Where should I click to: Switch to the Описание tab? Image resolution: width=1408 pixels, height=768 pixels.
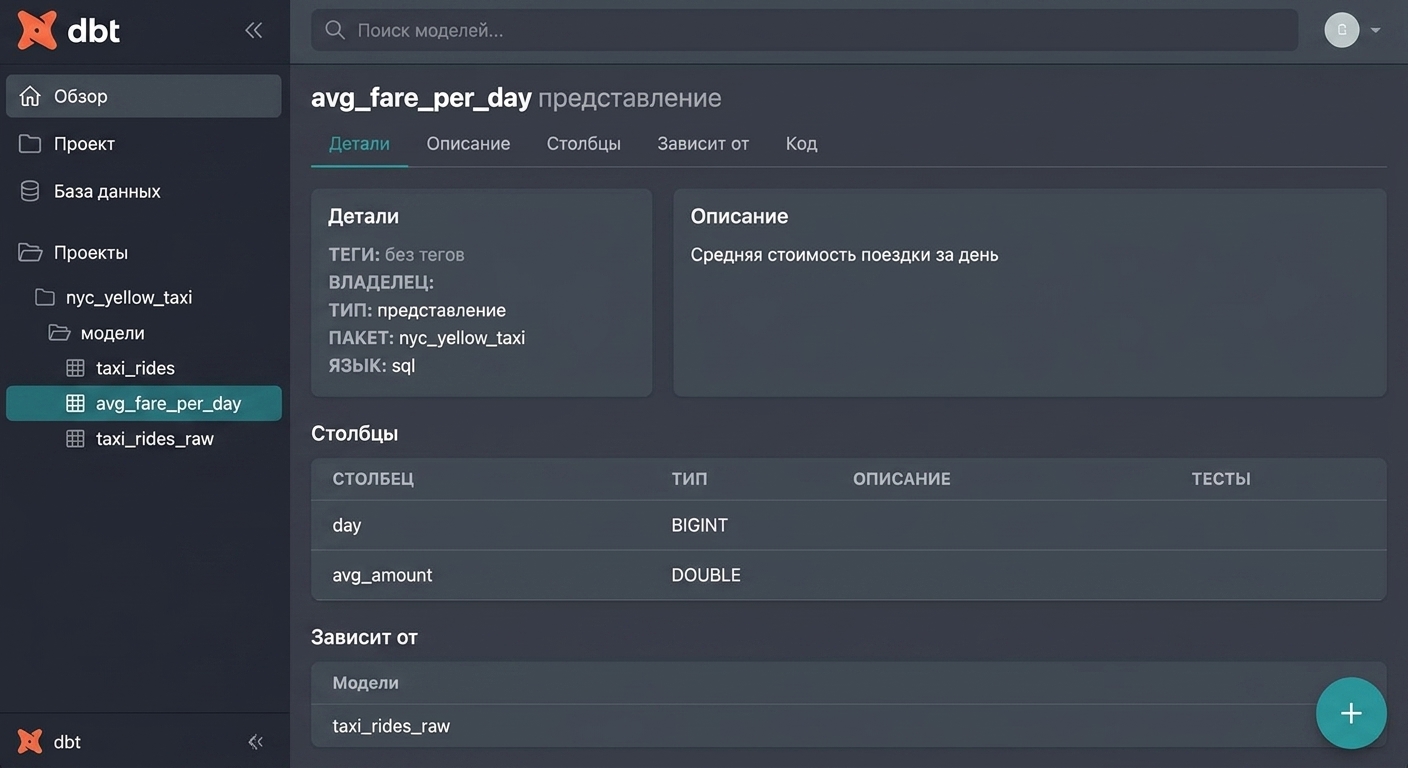[x=468, y=143]
